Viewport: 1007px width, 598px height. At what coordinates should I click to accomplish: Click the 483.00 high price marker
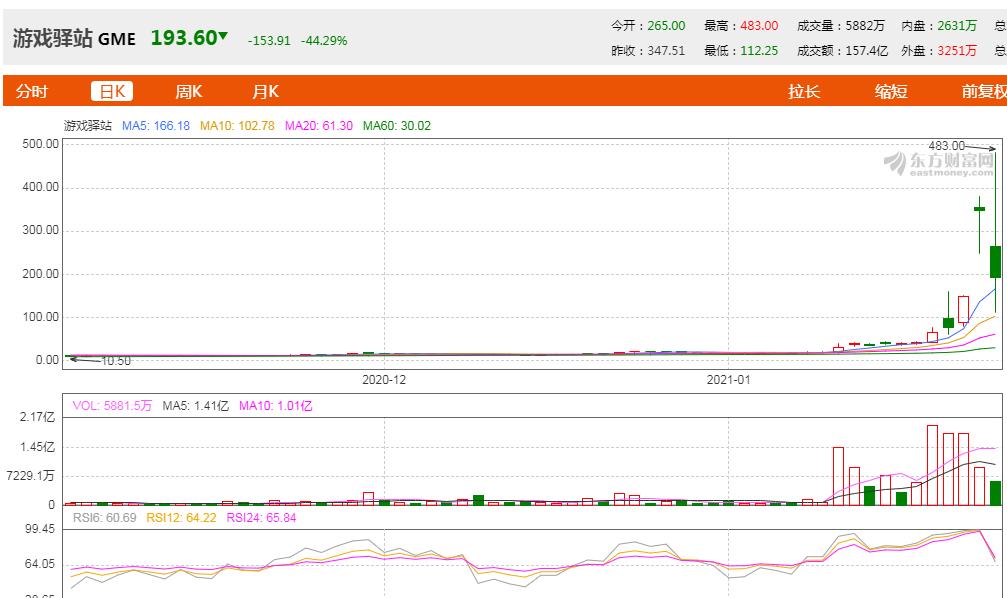[947, 145]
